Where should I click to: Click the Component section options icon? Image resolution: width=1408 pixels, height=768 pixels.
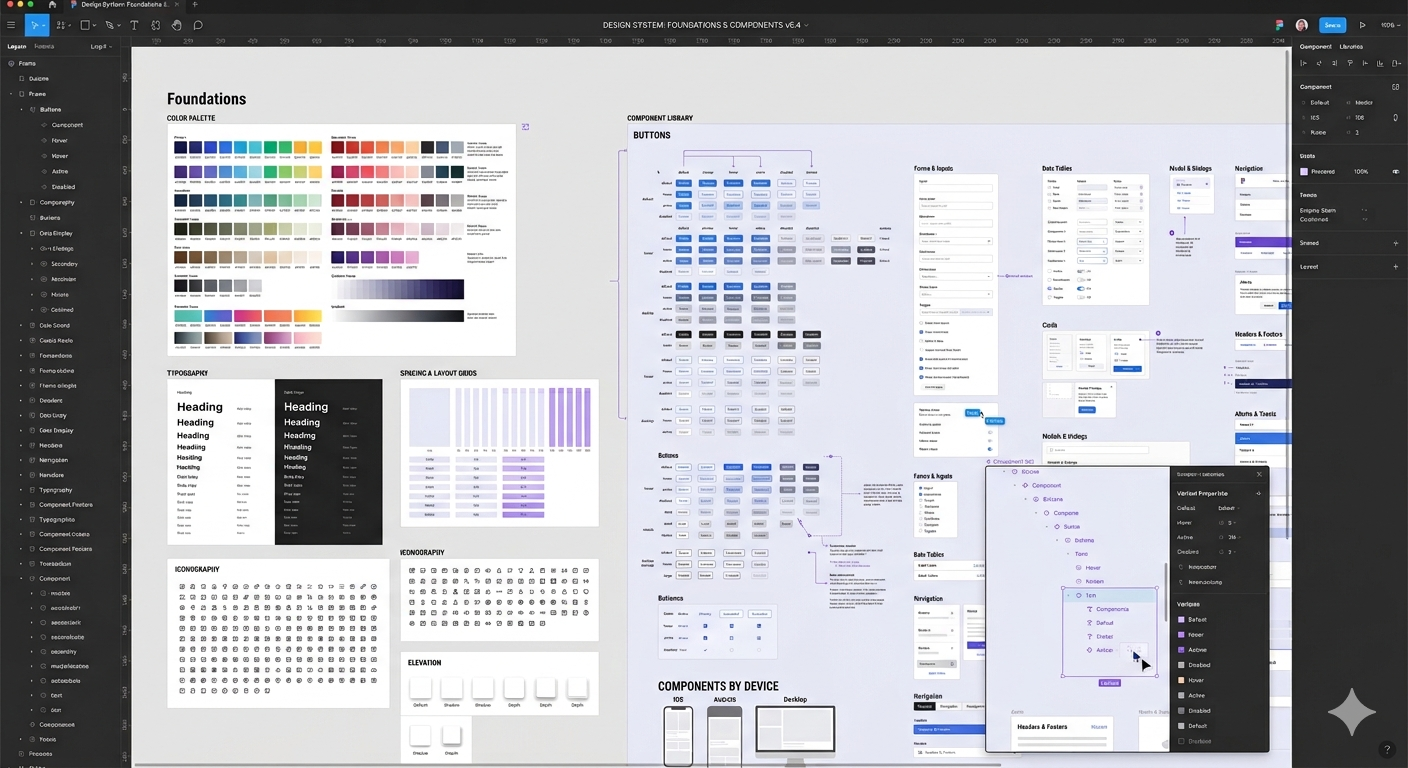[1396, 87]
